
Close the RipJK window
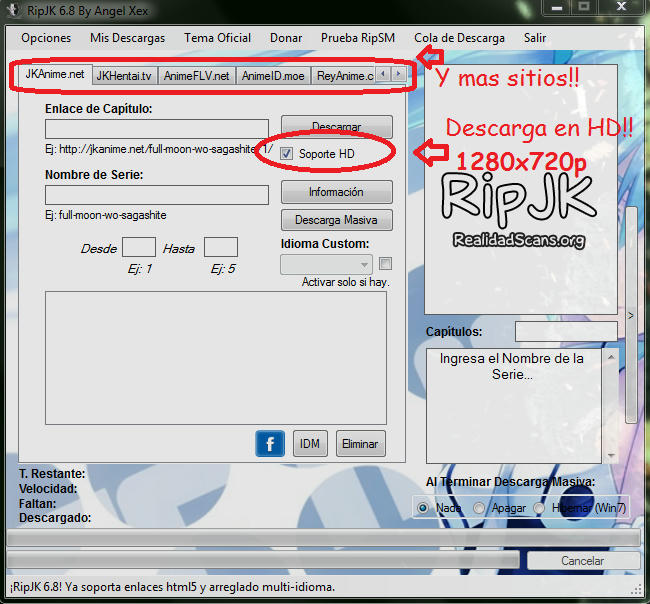621,7
